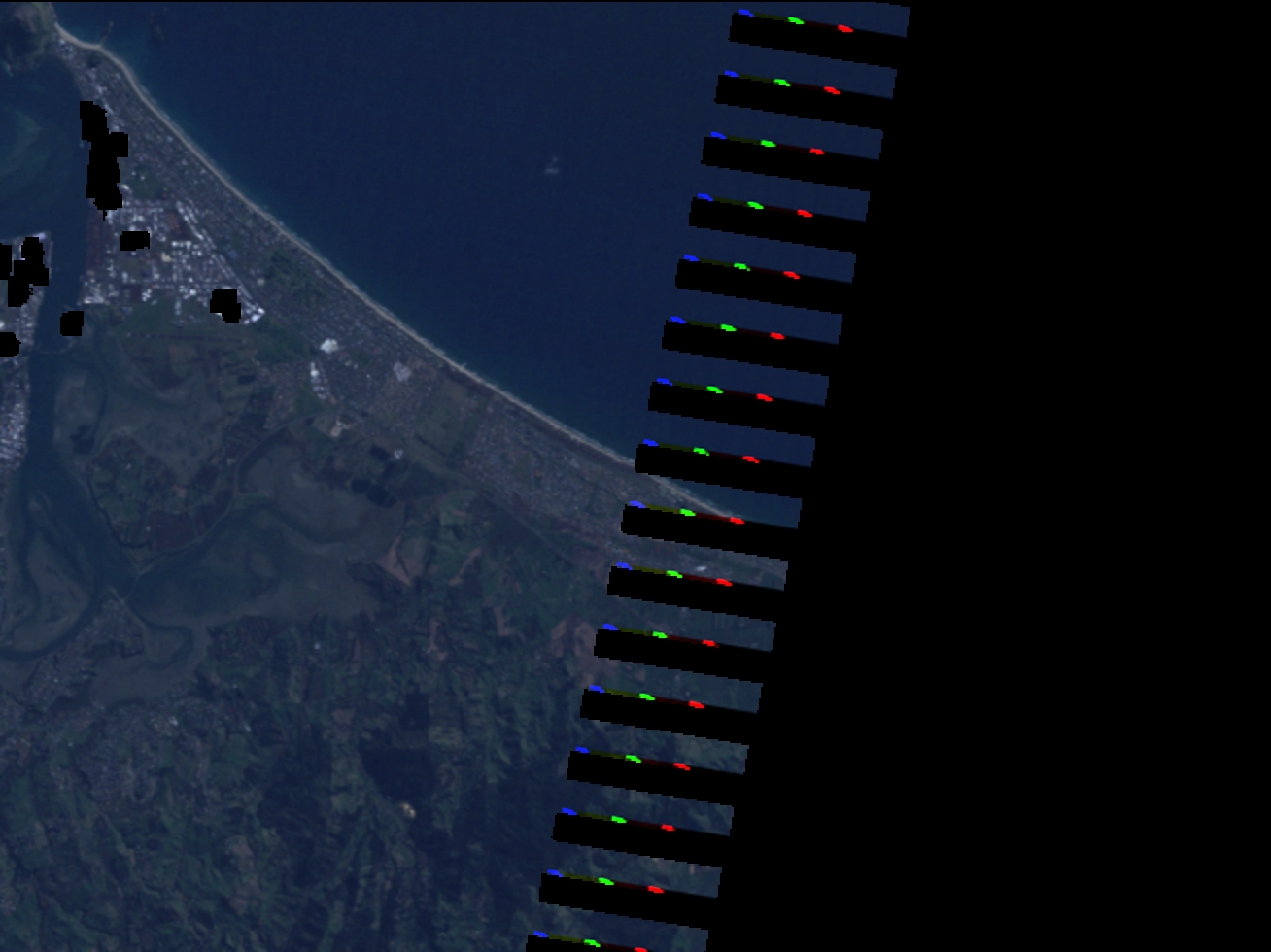Click the red marker on the topmost stripe
This screenshot has width=1271, height=952.
[845, 29]
